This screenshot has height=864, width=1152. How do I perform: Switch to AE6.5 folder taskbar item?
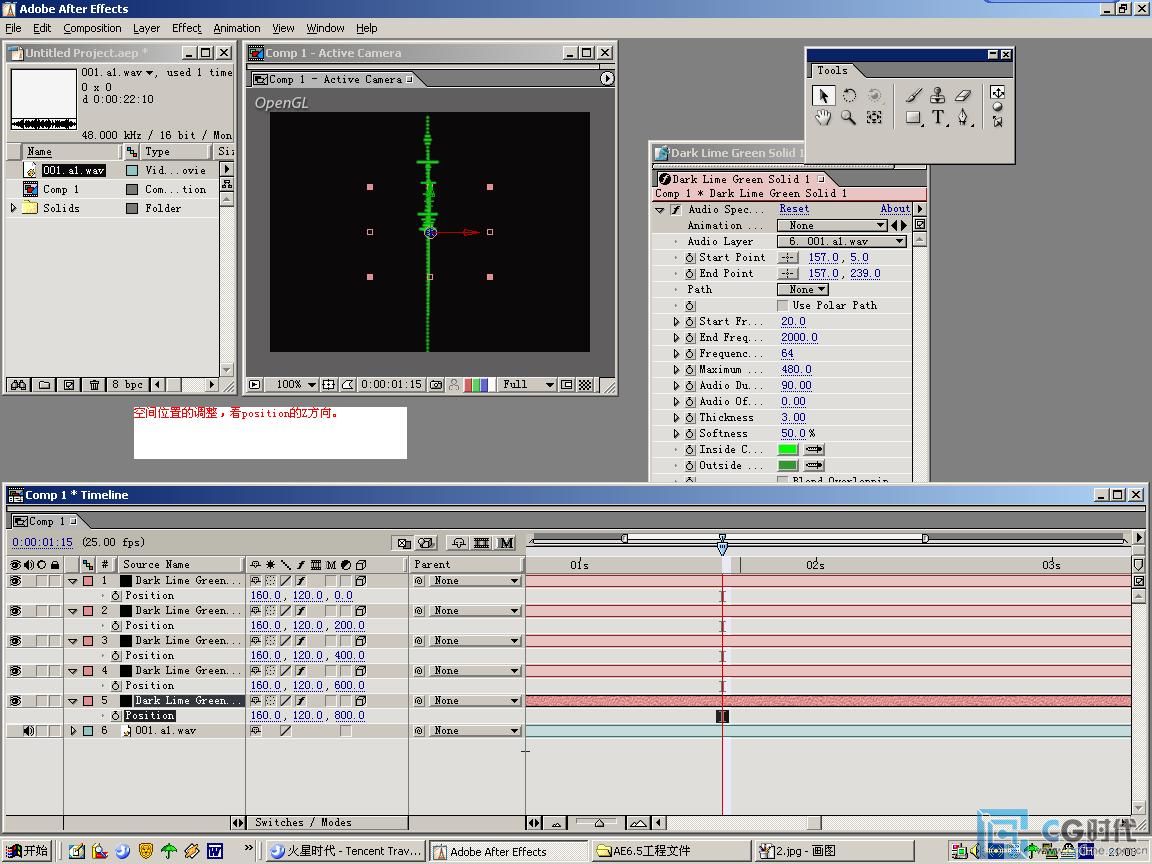point(671,851)
